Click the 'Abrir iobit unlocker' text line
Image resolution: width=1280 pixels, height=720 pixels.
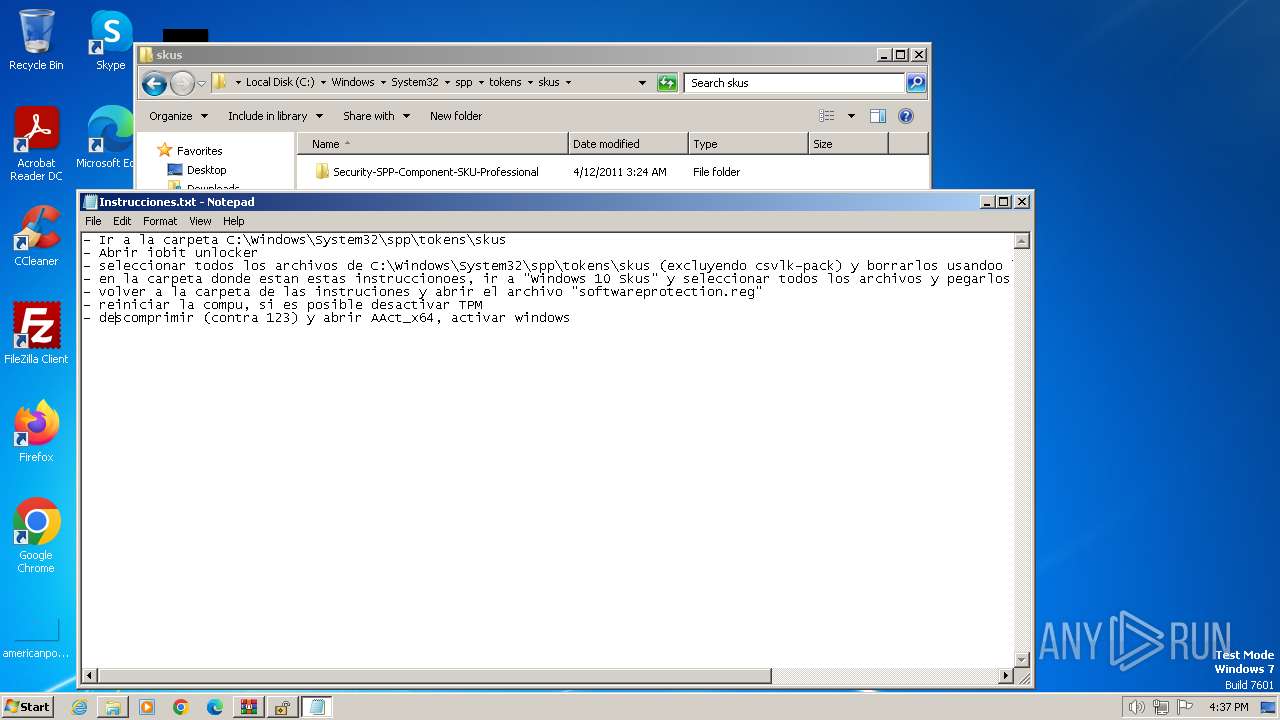pos(170,253)
